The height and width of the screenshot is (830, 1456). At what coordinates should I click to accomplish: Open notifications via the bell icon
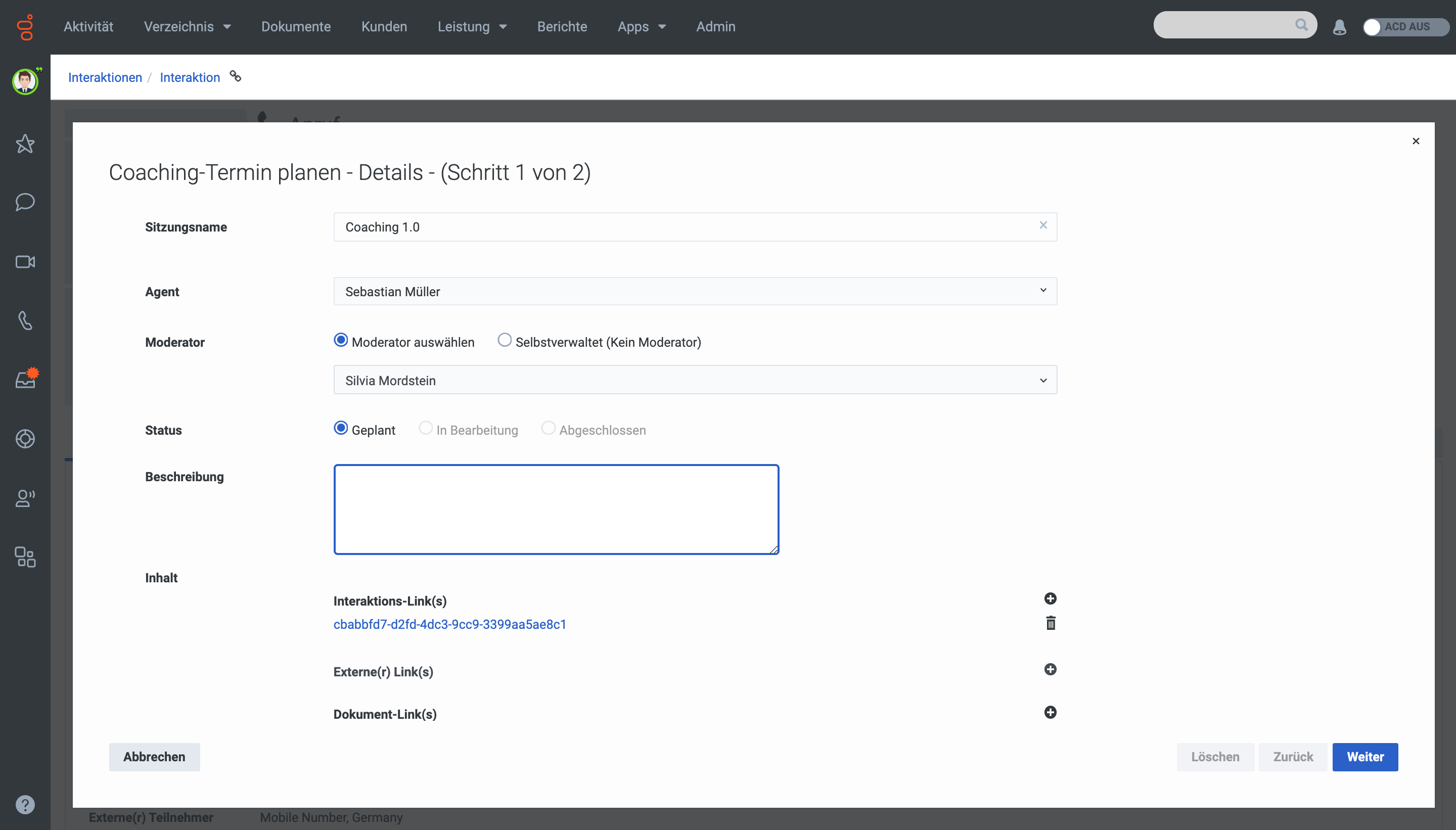[x=1339, y=26]
